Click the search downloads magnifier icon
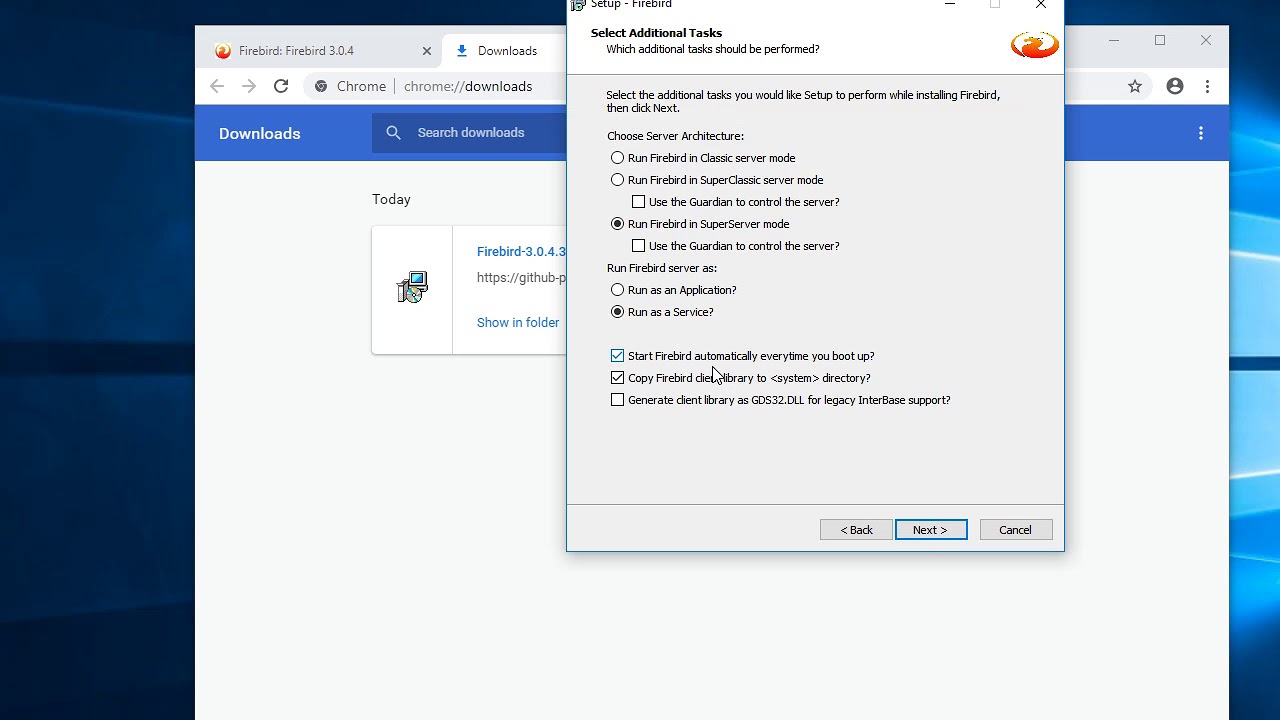 (x=393, y=133)
